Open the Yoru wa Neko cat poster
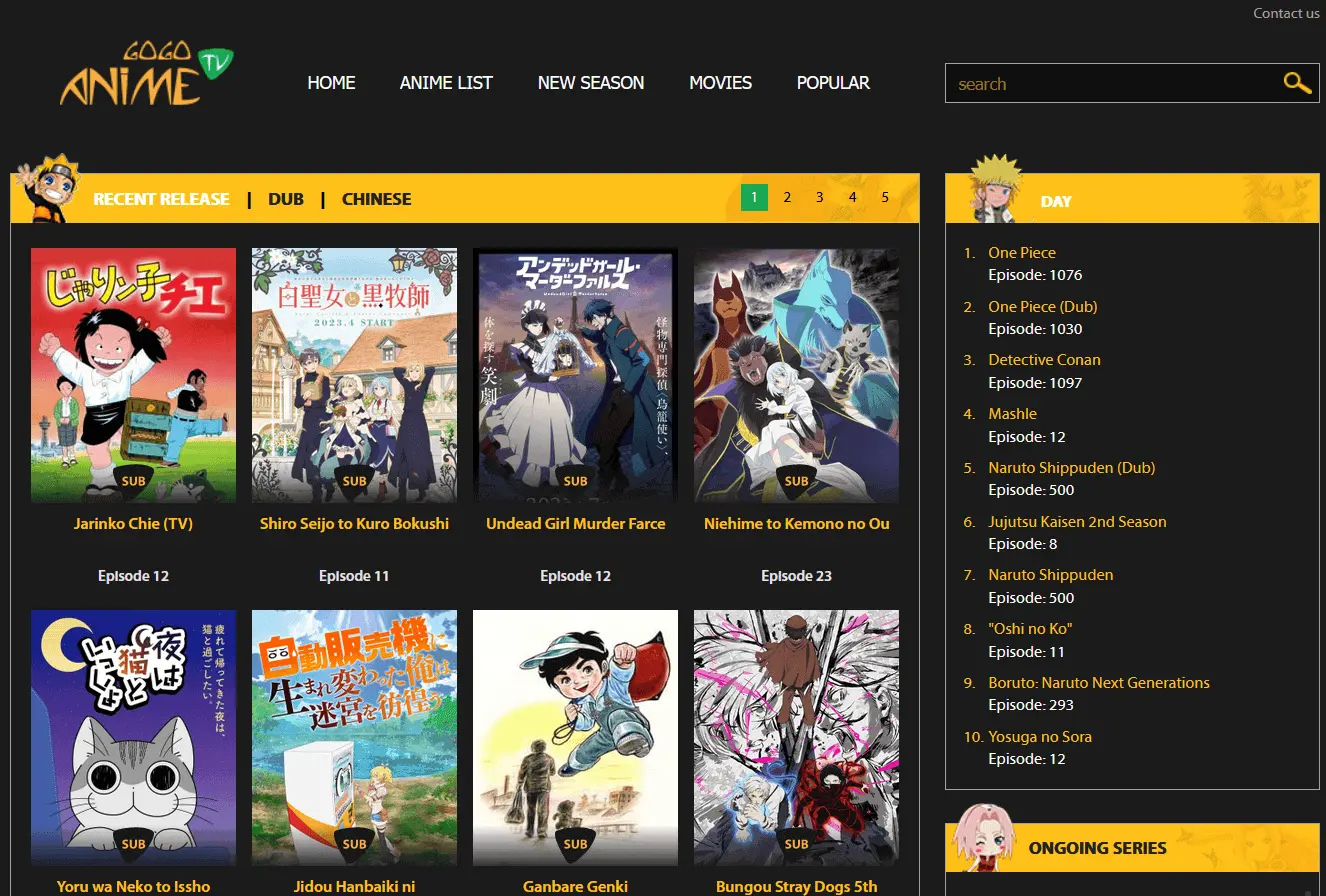Image resolution: width=1326 pixels, height=896 pixels. pyautogui.click(x=133, y=738)
